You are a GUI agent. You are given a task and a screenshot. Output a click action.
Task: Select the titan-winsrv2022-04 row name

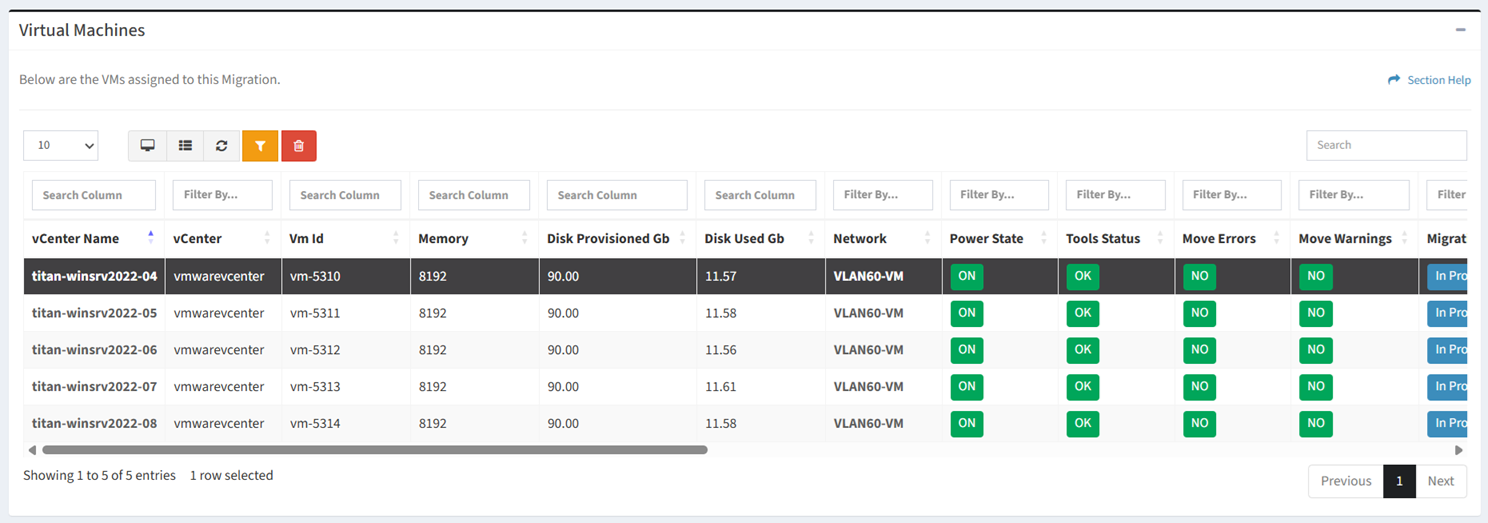[x=94, y=276]
